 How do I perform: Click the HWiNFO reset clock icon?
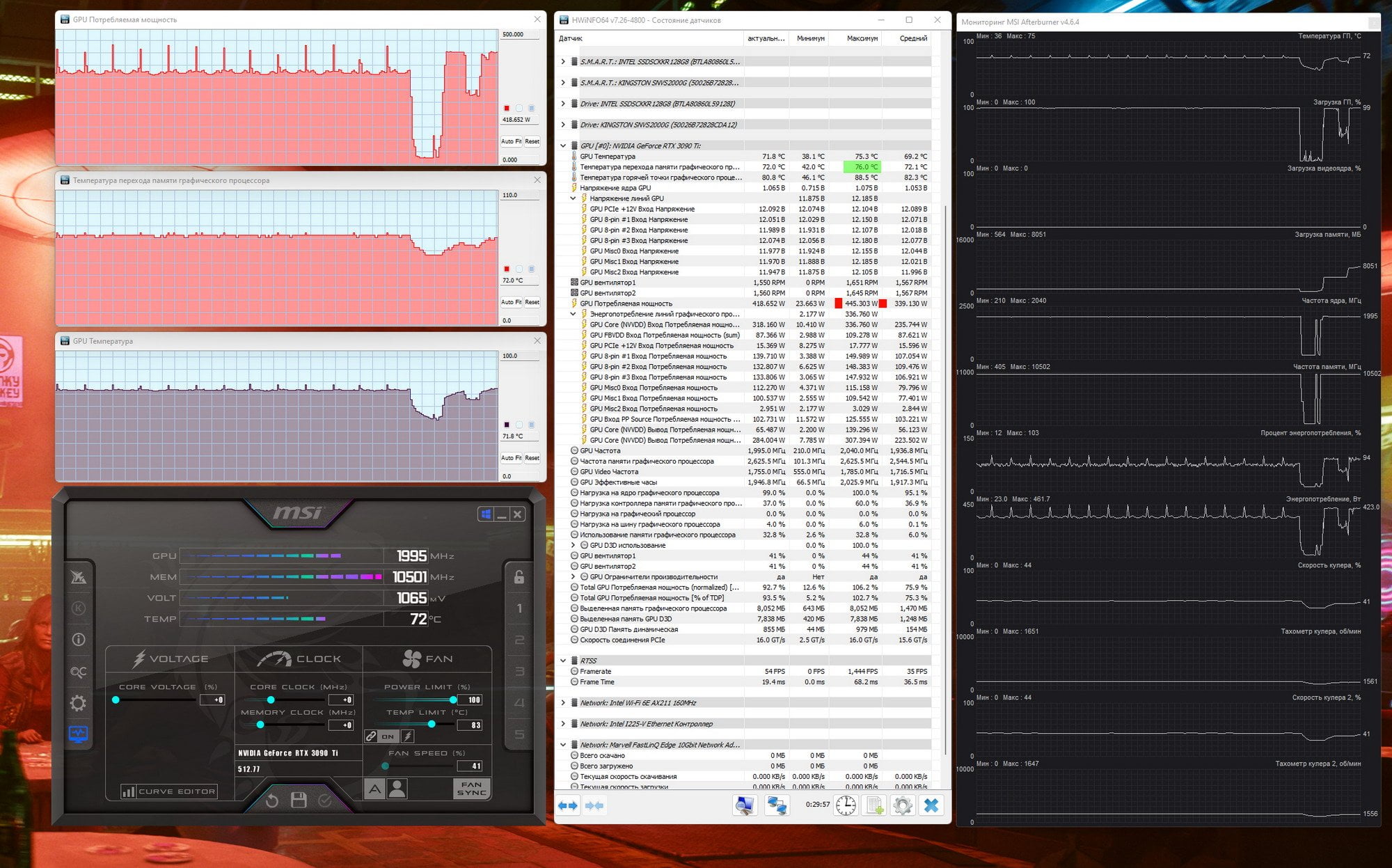[846, 805]
